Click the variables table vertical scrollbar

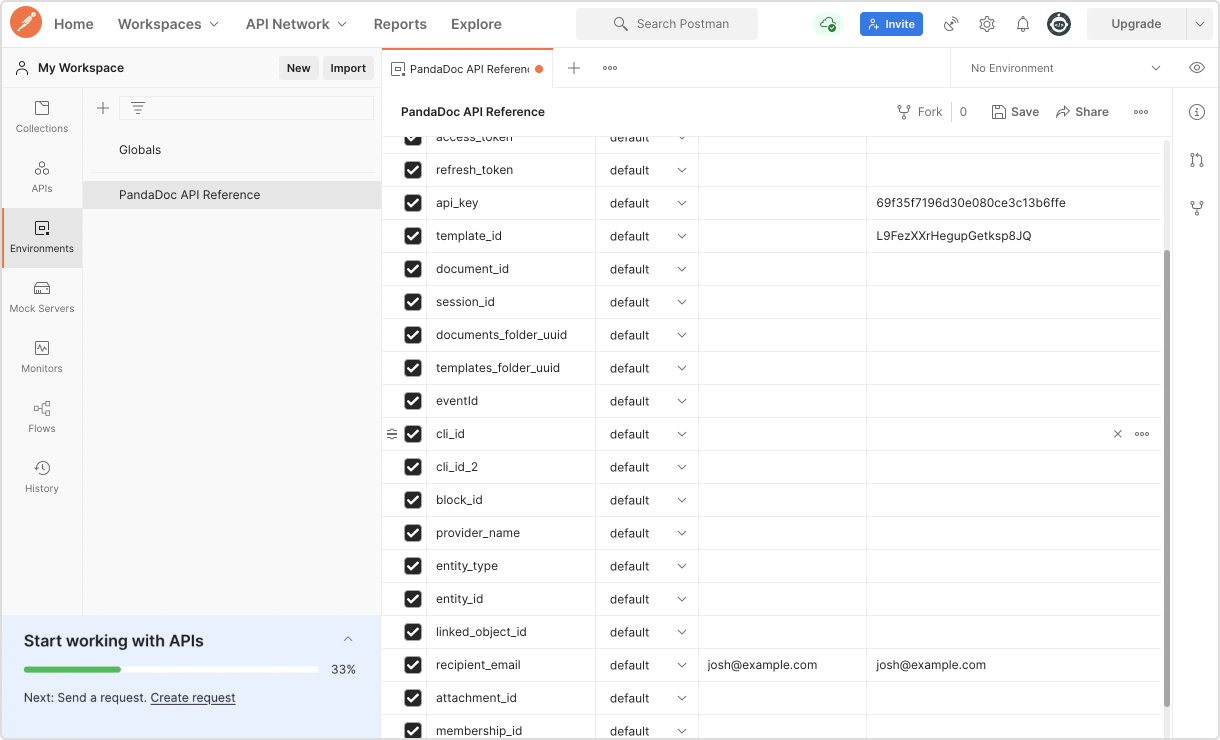1165,478
